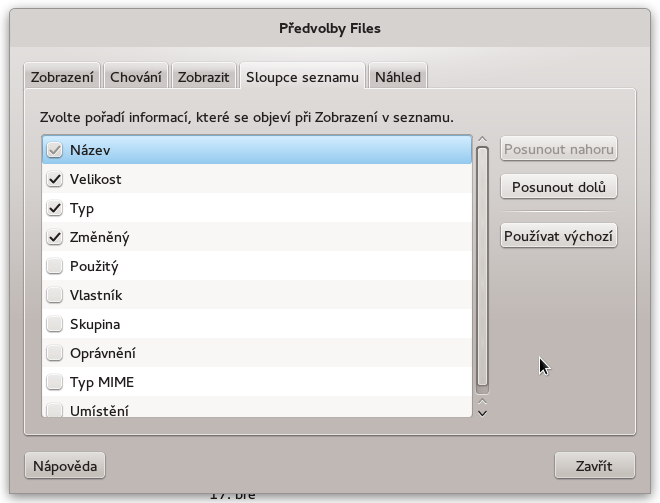Screen dimensions: 660x503
Task: Open the Chování tab
Action: point(136,77)
